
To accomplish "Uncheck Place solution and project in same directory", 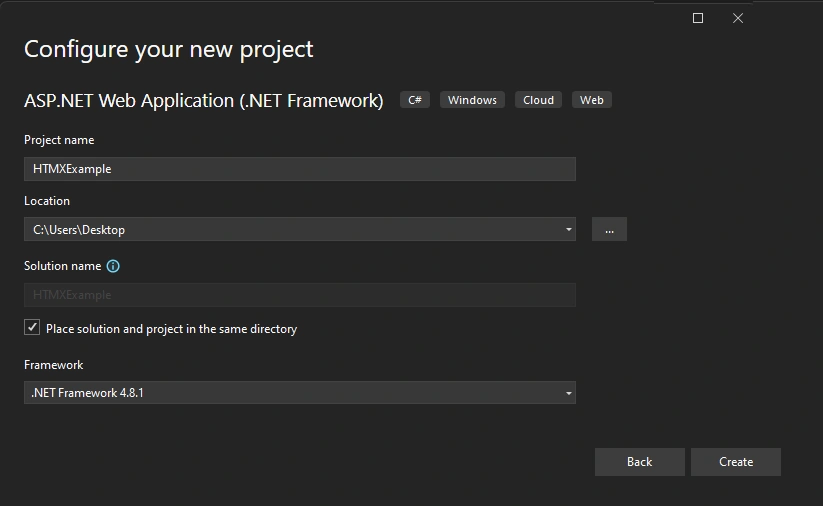I will tap(32, 328).
